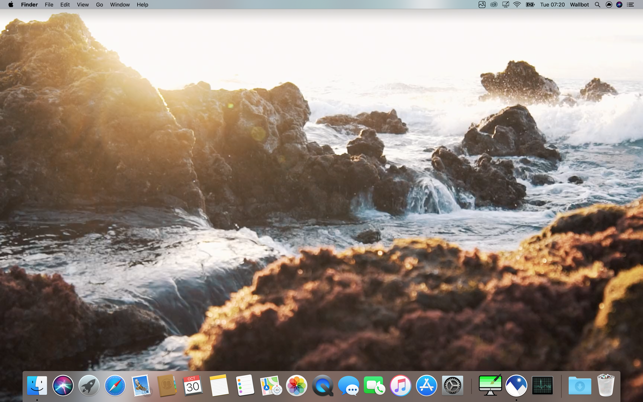643x402 pixels.
Task: Open the Messages app
Action: [349, 385]
